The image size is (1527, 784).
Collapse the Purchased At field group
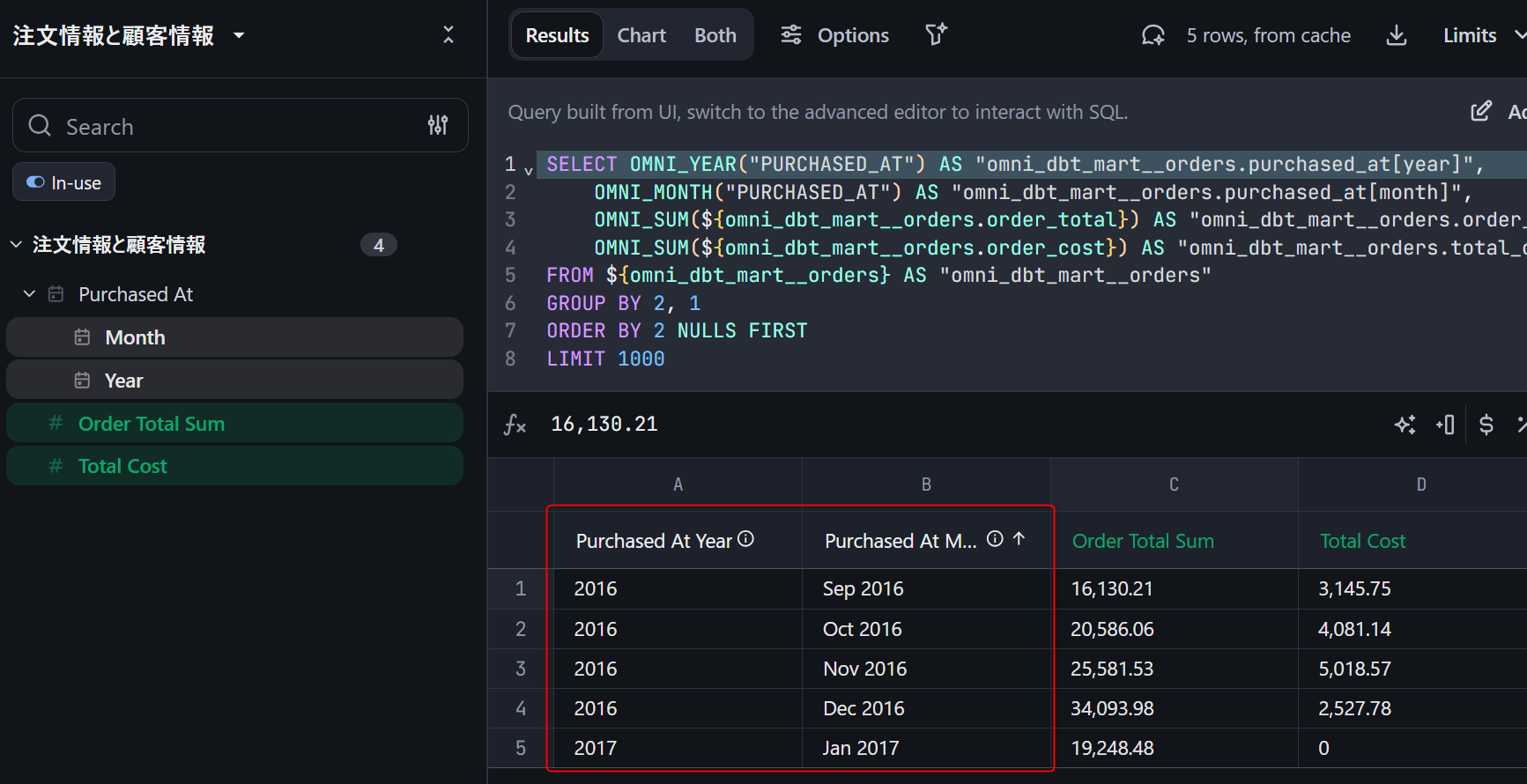[29, 294]
